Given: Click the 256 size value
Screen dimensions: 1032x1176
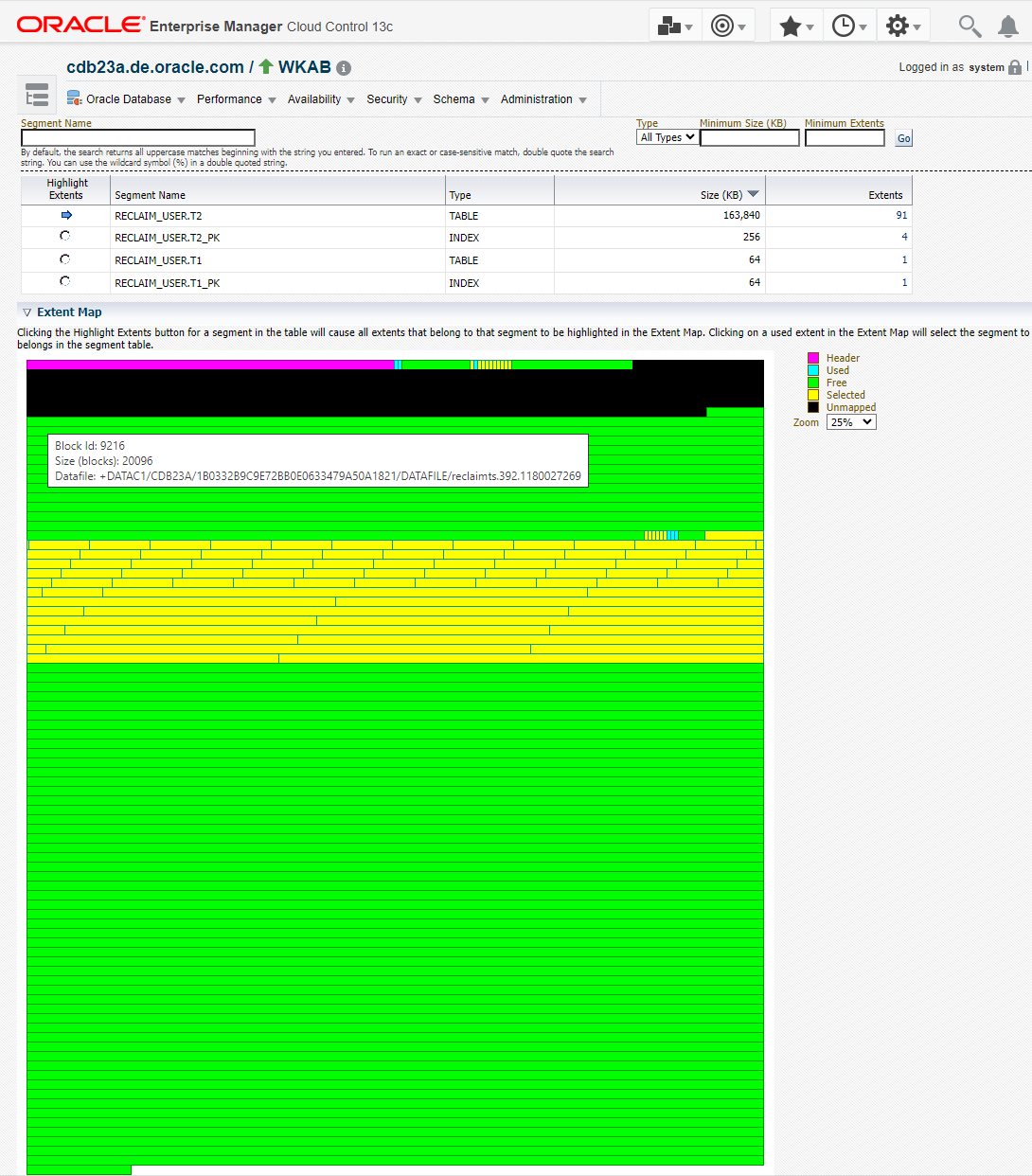Looking at the screenshot, I should point(752,237).
